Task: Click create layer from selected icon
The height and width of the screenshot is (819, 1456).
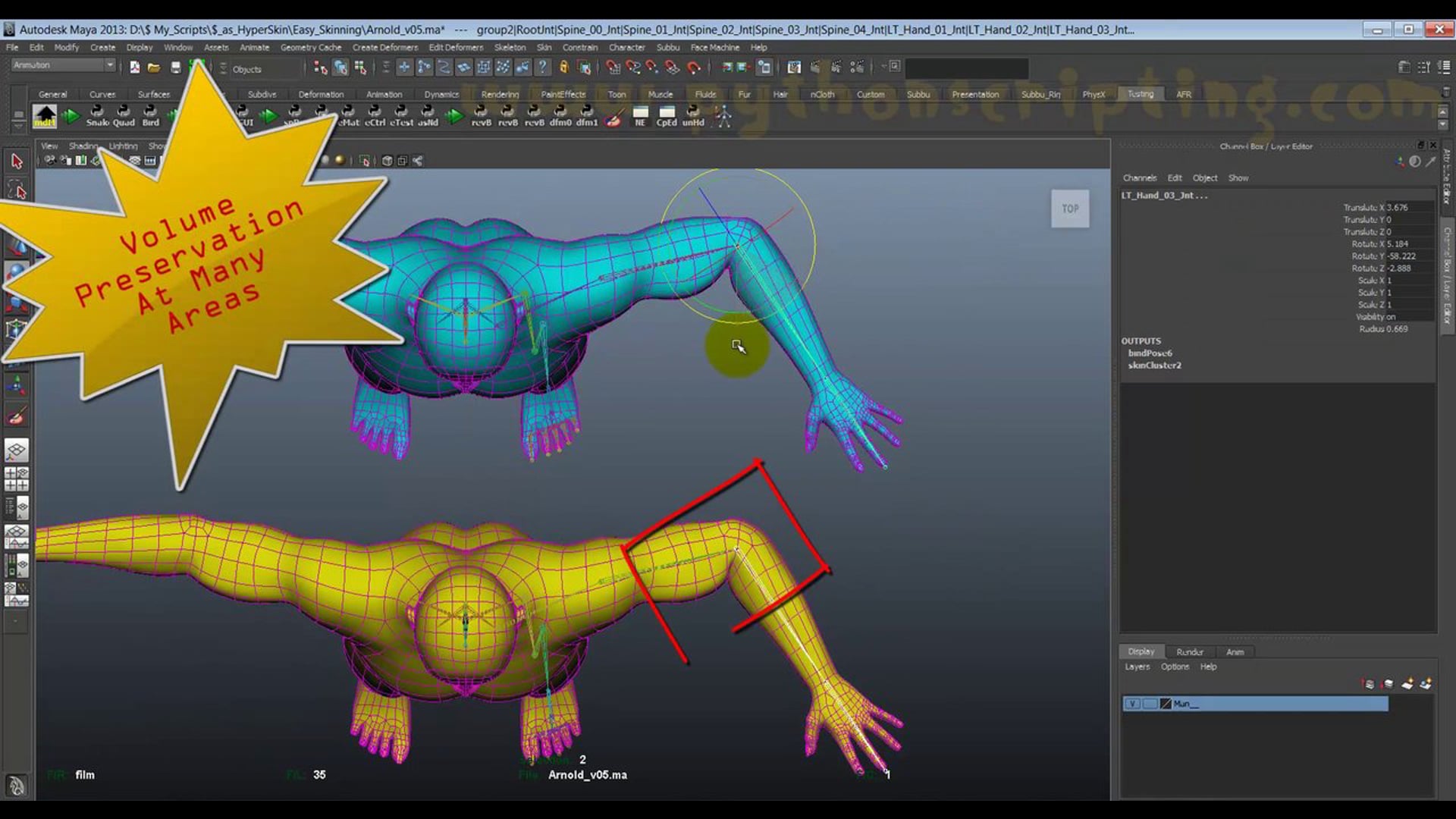Action: 1426,684
